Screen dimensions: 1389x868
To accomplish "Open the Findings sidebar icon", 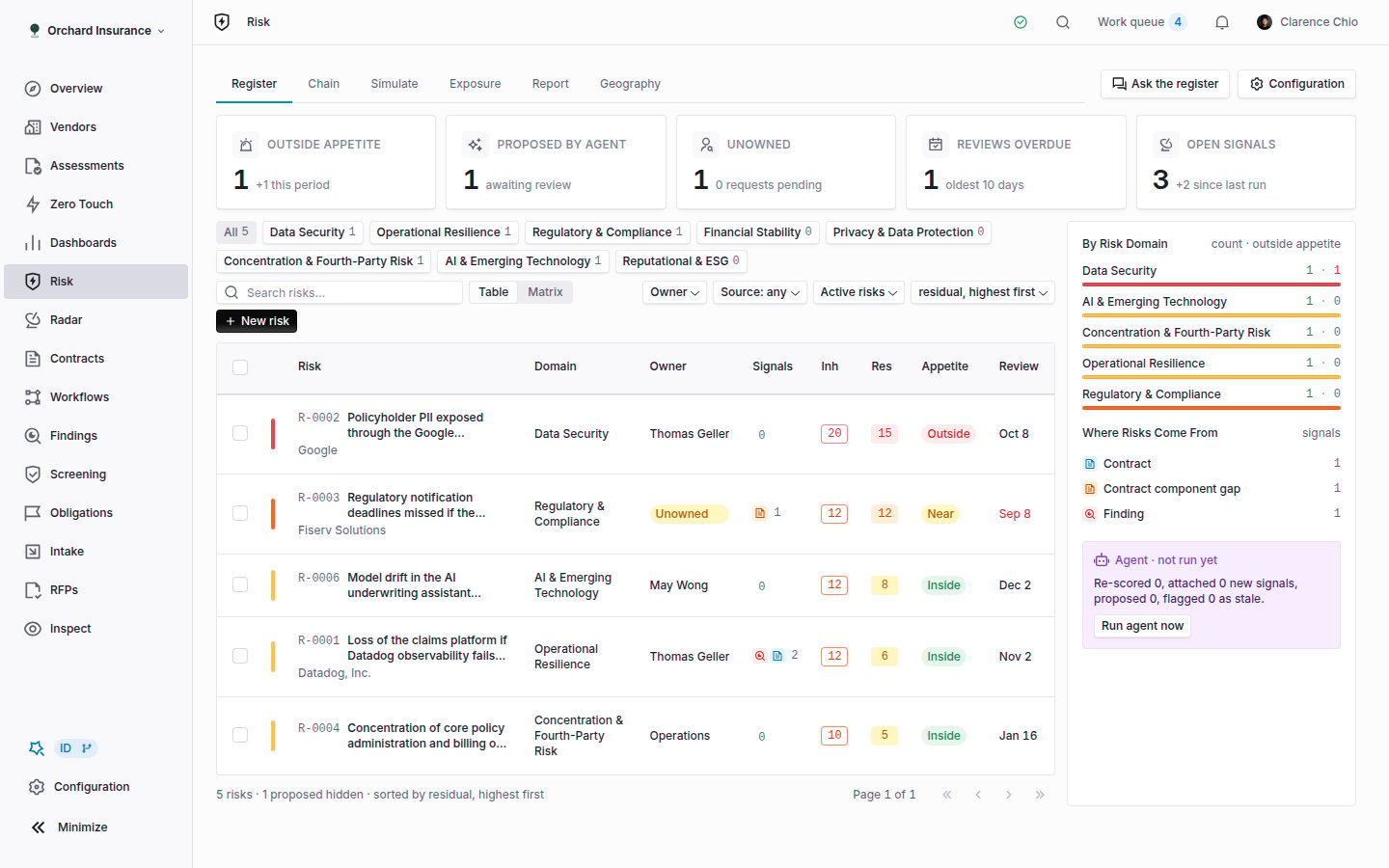I will 33,436.
